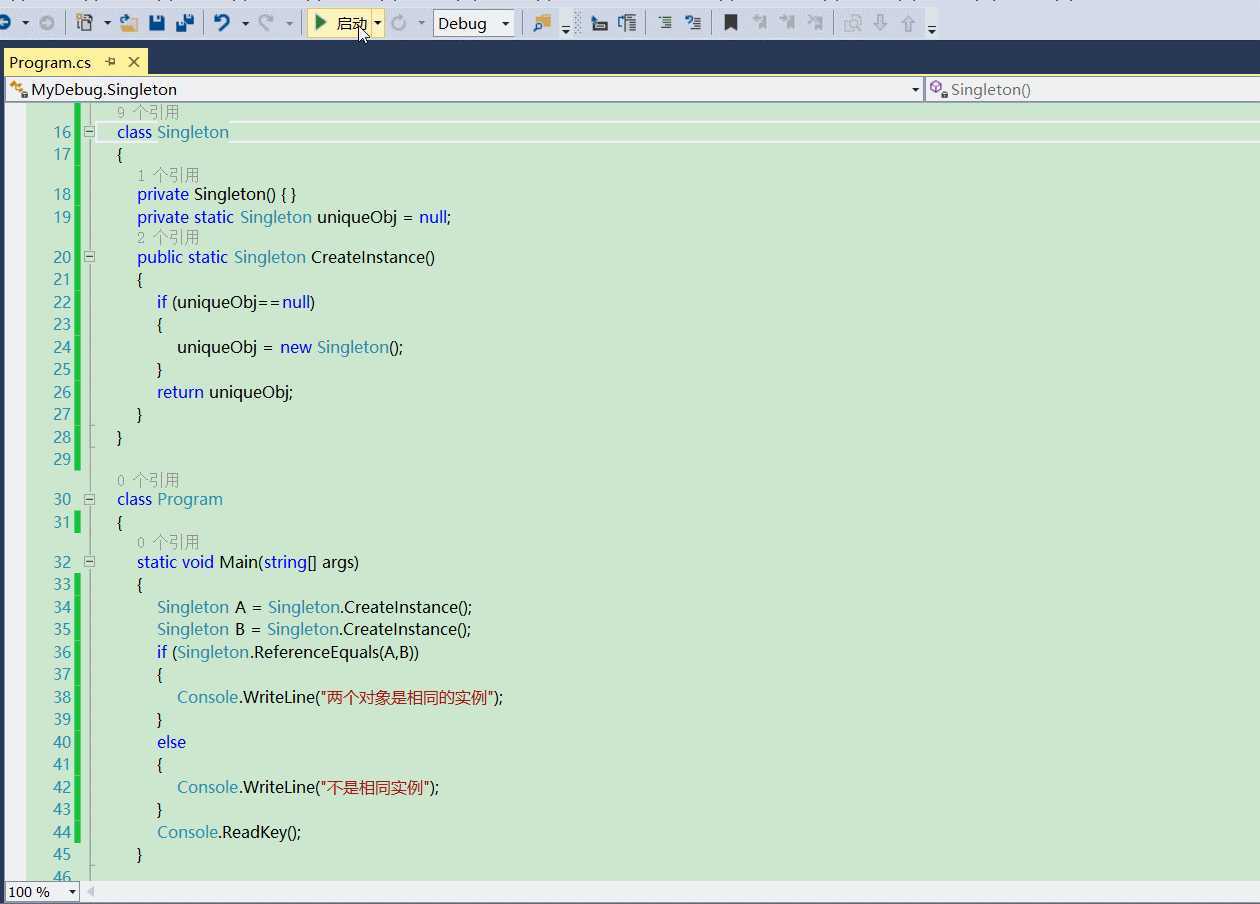The width and height of the screenshot is (1260, 904).
Task: Click the Decrease Indent / member list icon
Action: (x=599, y=23)
